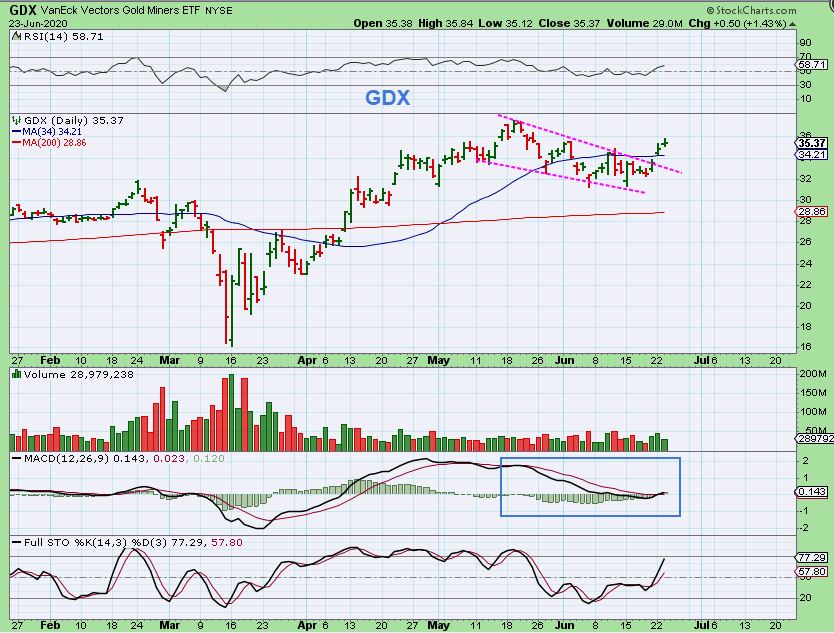The height and width of the screenshot is (633, 834).
Task: Click the Low 35.12 value in header
Action: tap(505, 23)
